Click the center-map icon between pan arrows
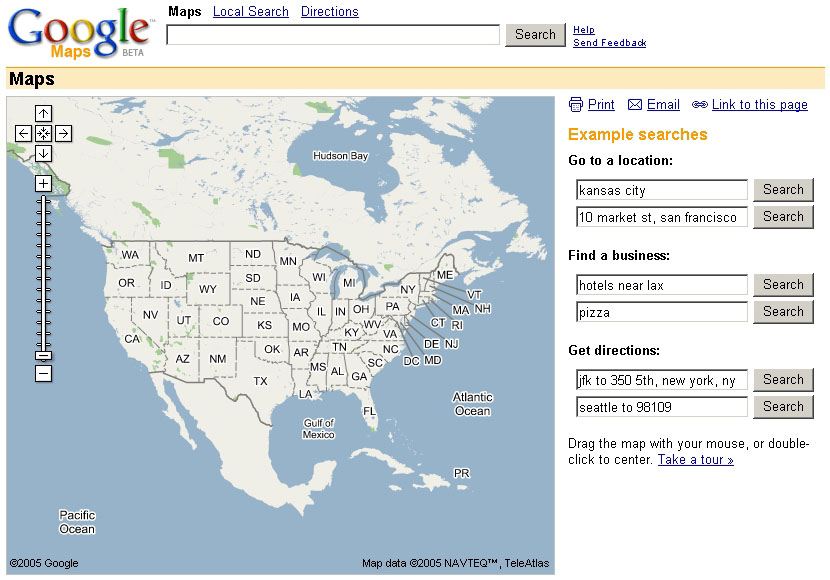 [43, 133]
